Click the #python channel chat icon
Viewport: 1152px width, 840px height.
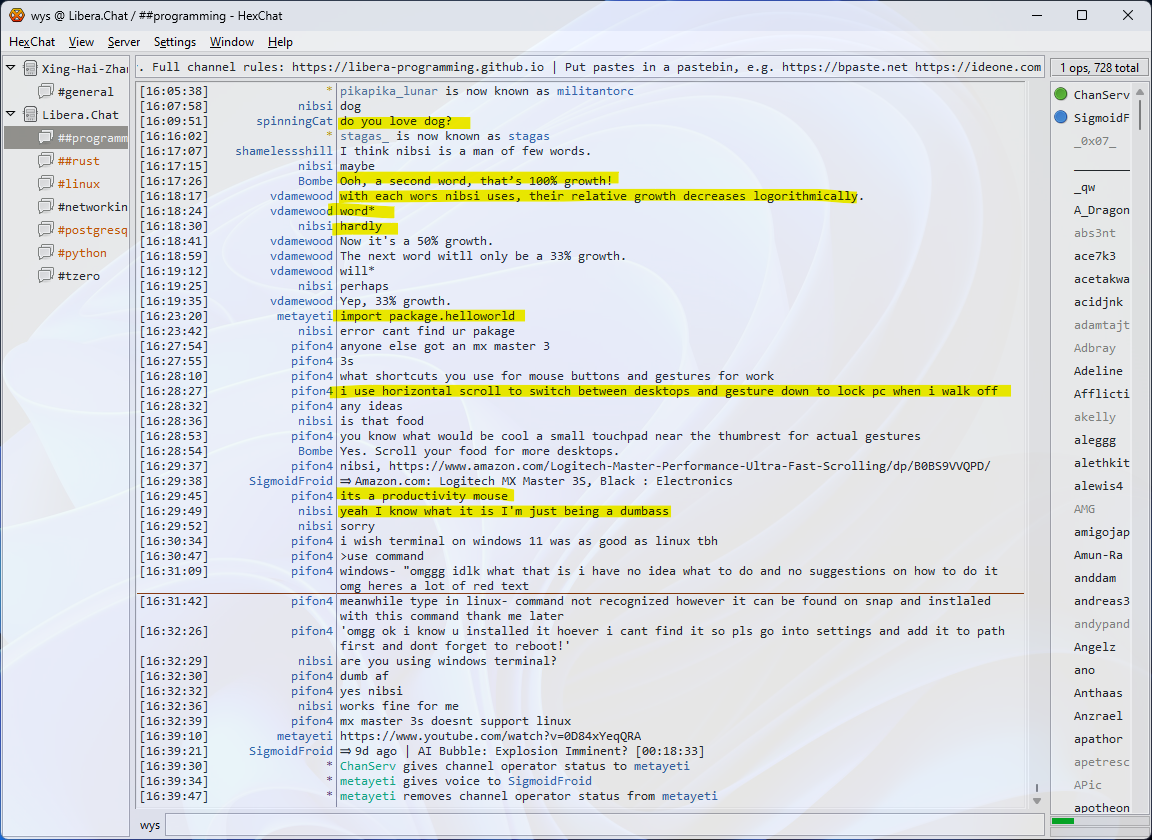point(46,253)
